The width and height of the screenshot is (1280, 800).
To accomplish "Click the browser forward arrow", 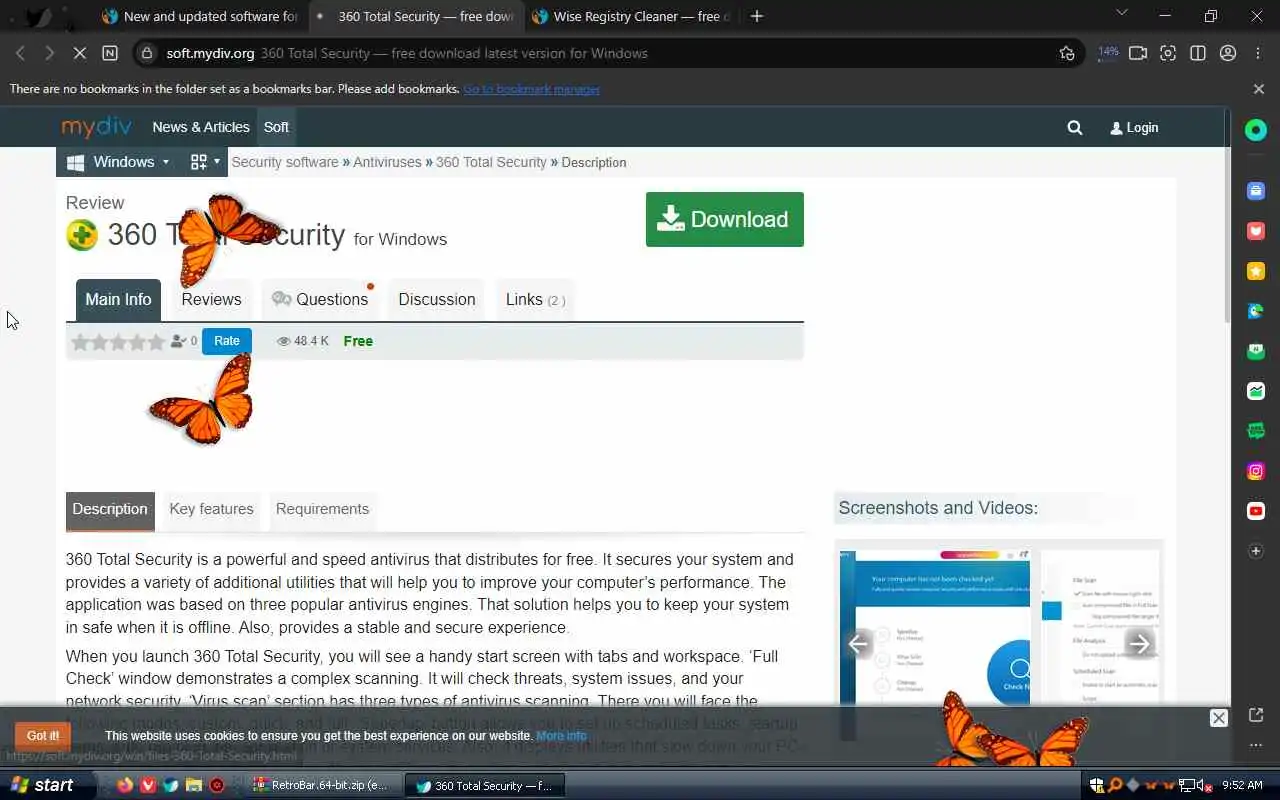I will coord(49,53).
